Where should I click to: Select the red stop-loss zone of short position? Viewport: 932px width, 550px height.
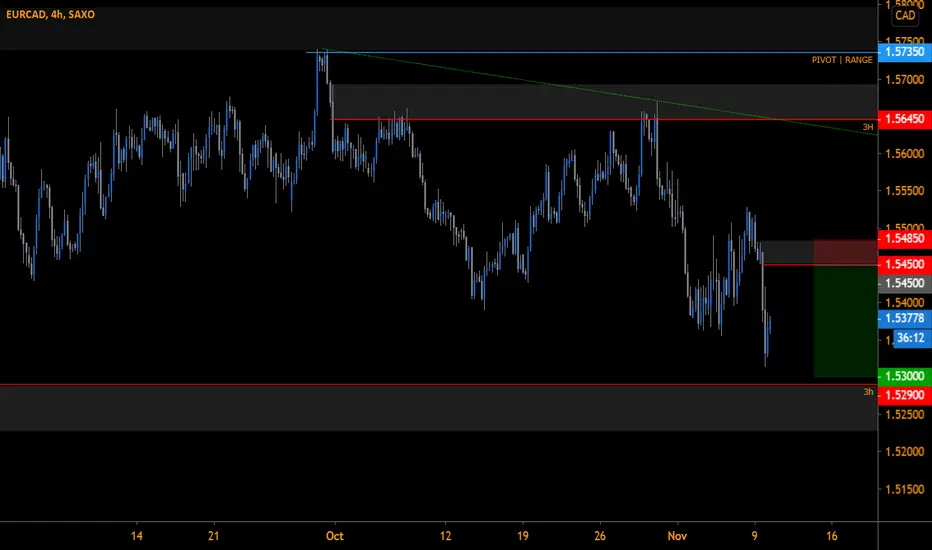click(x=845, y=252)
